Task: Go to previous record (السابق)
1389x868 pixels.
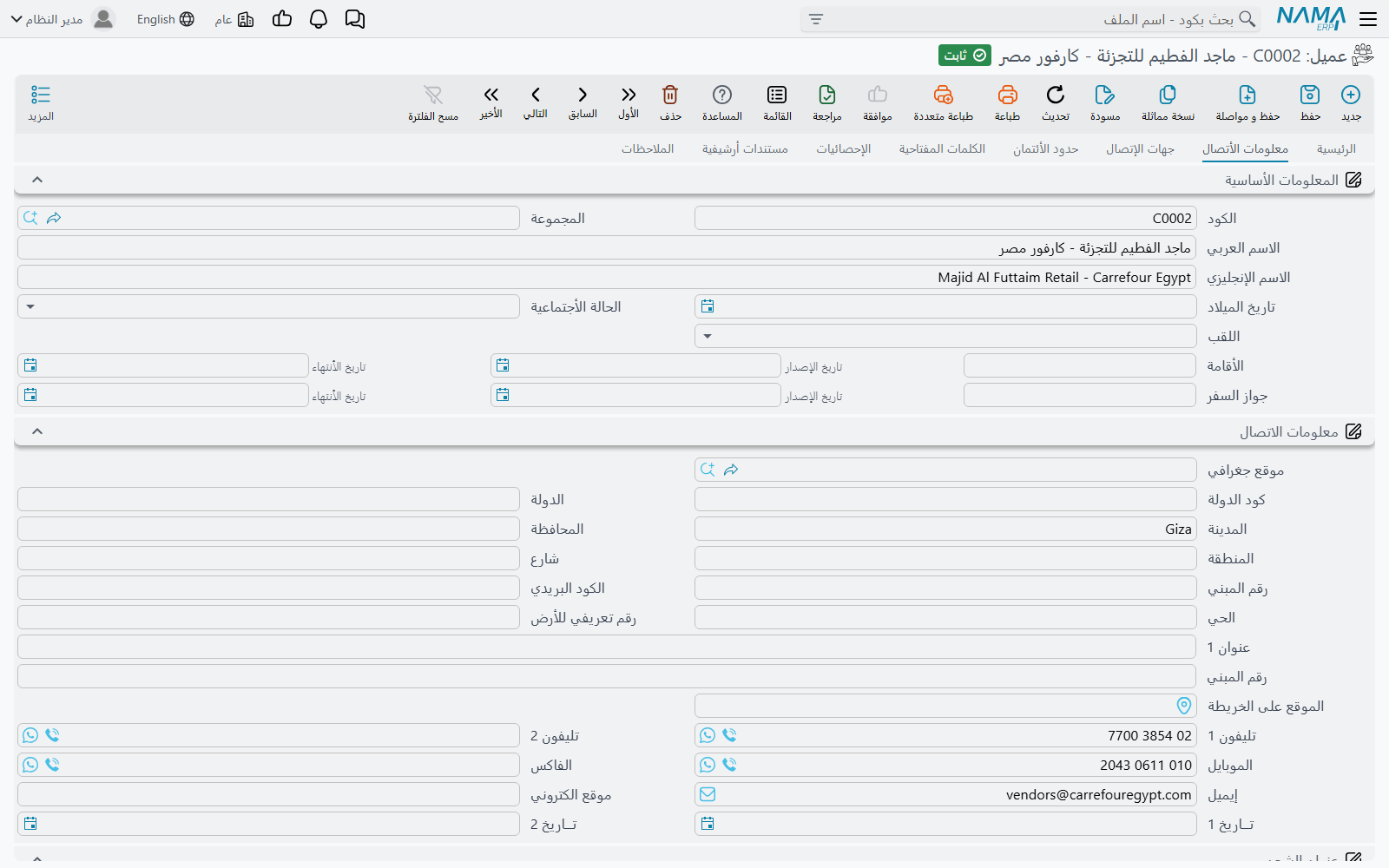Action: (x=583, y=95)
